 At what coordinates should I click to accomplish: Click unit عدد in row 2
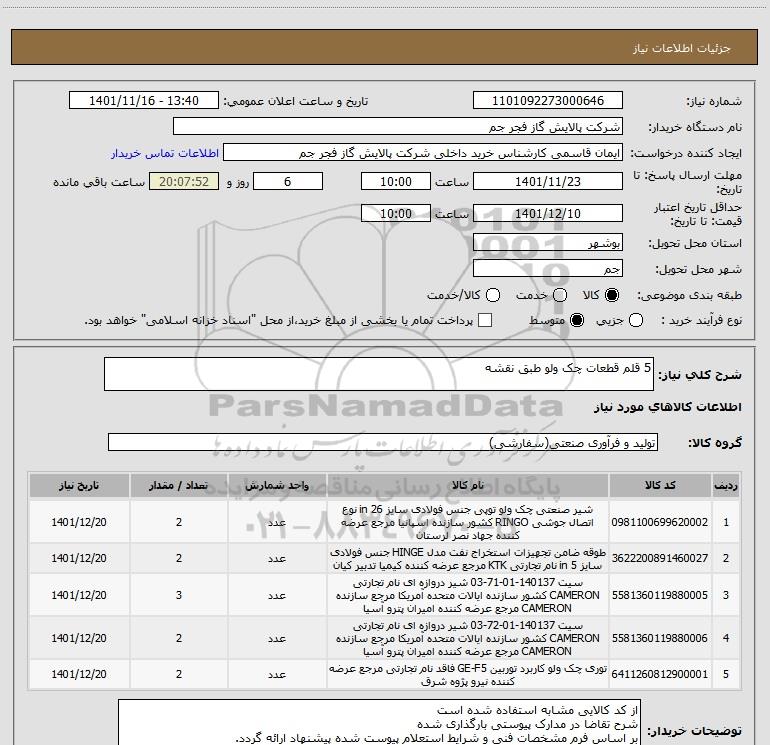point(277,558)
